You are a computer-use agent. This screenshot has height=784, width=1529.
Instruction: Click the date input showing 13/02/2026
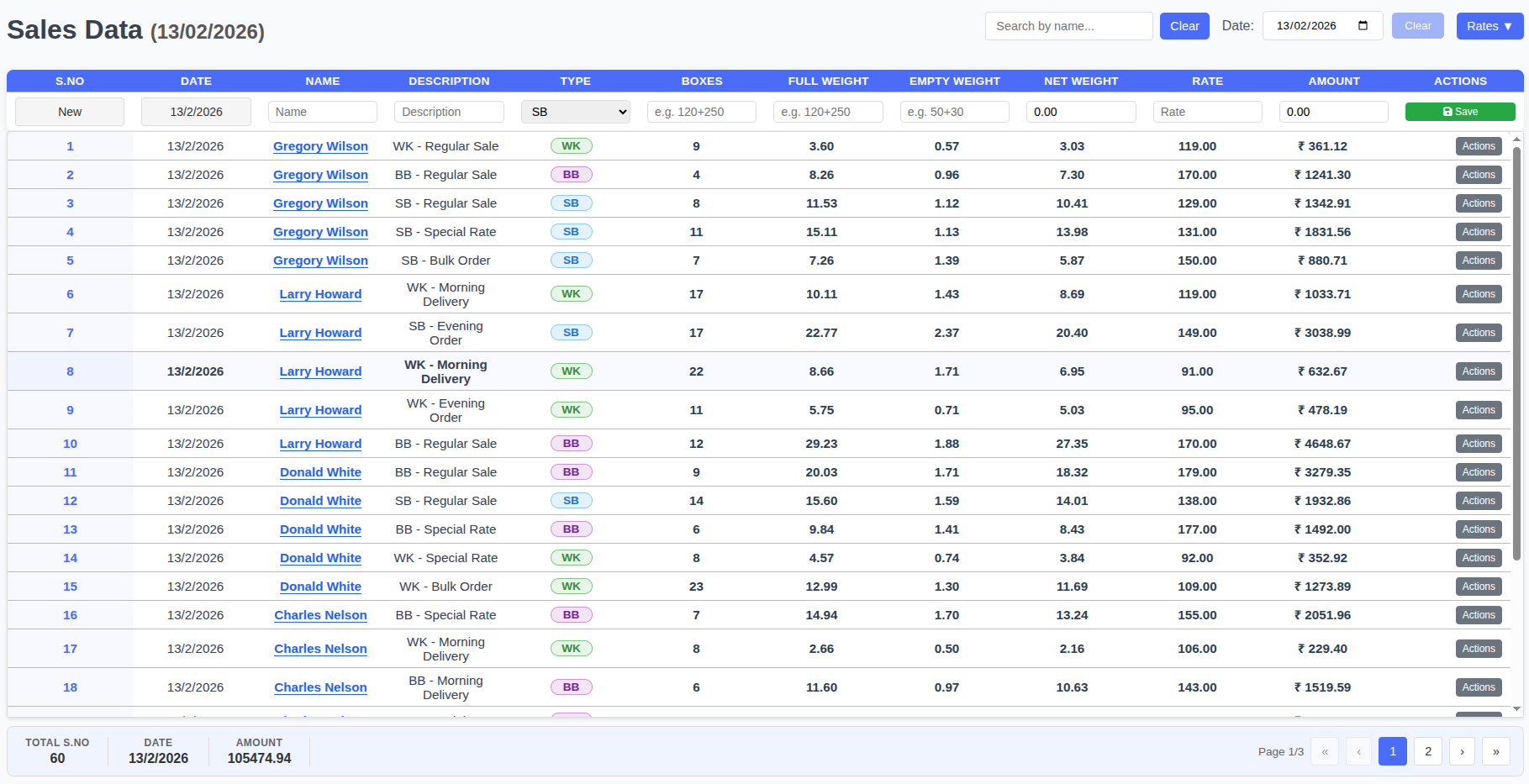click(1322, 26)
